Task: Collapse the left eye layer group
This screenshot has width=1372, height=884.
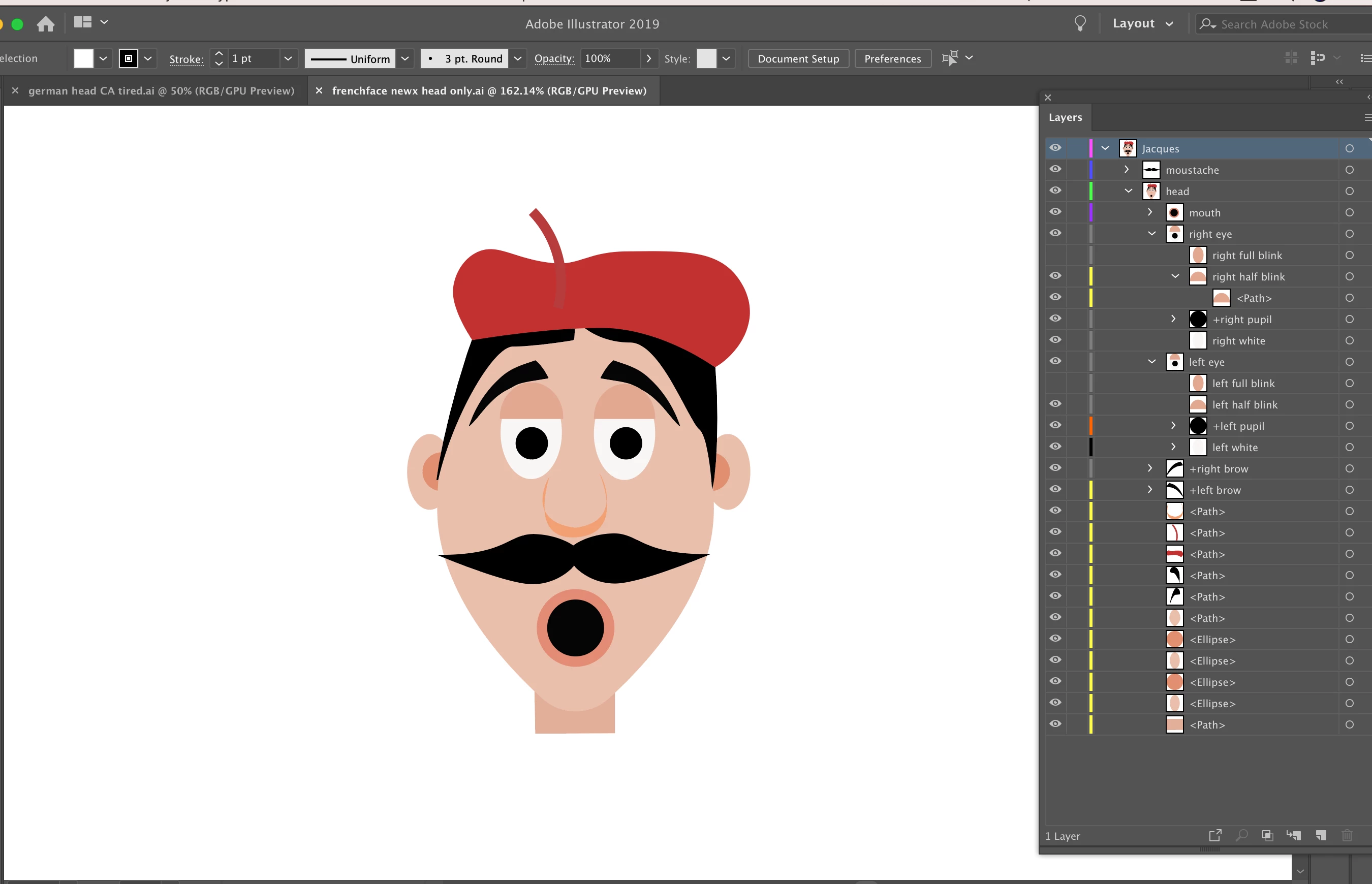Action: [x=1151, y=362]
